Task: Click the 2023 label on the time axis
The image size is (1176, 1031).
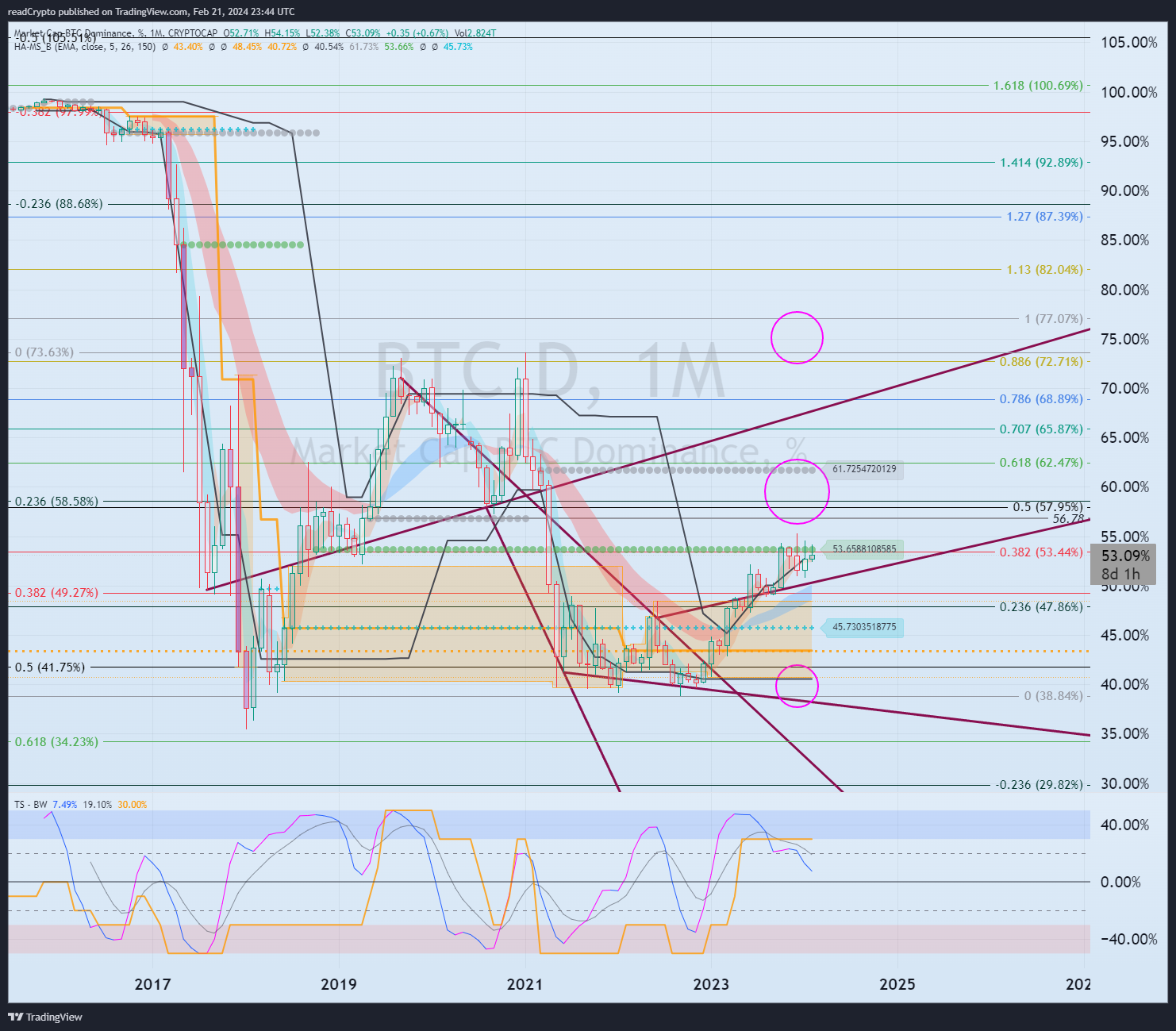Action: [x=711, y=984]
